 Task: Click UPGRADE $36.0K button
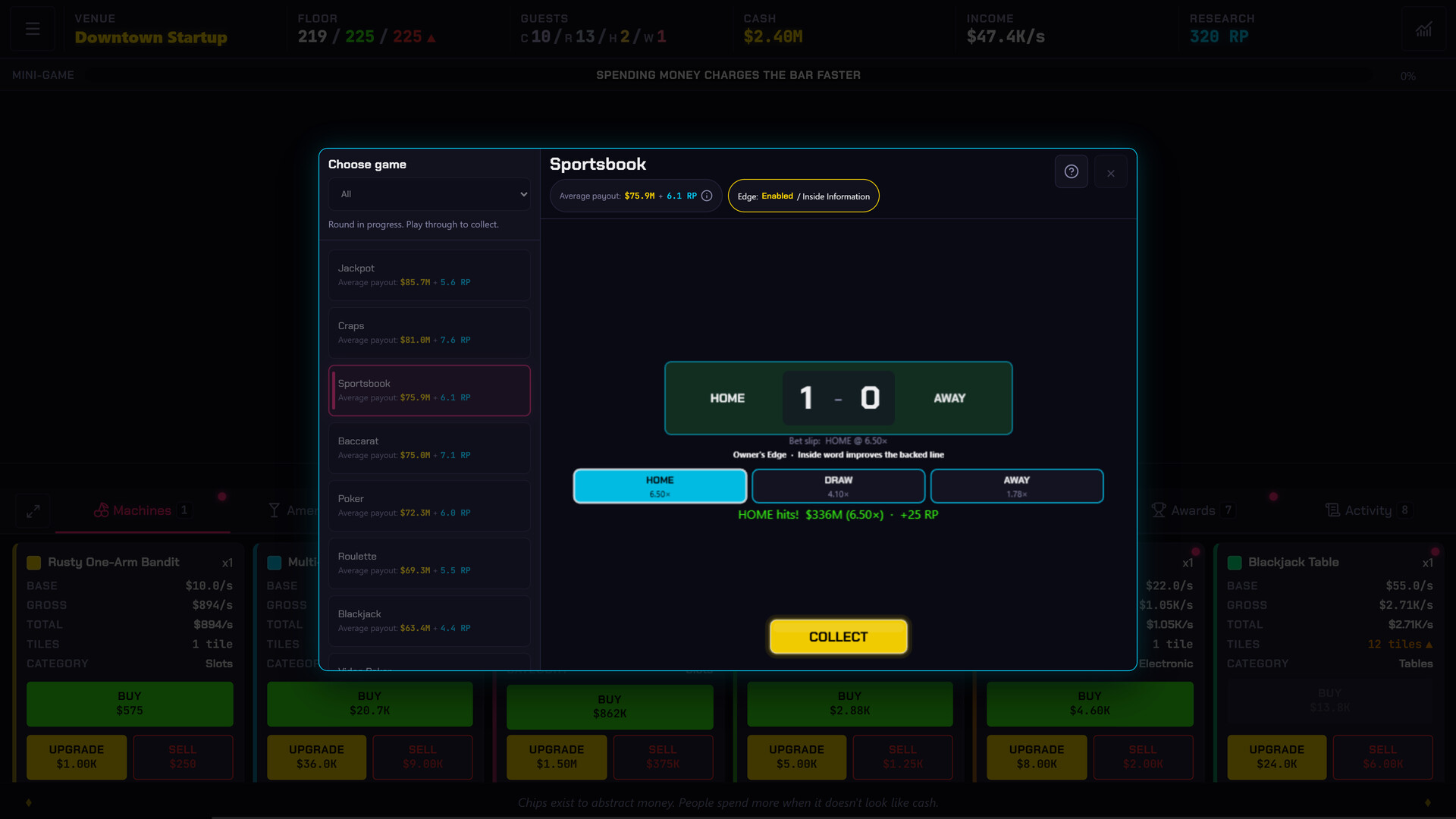tap(317, 756)
